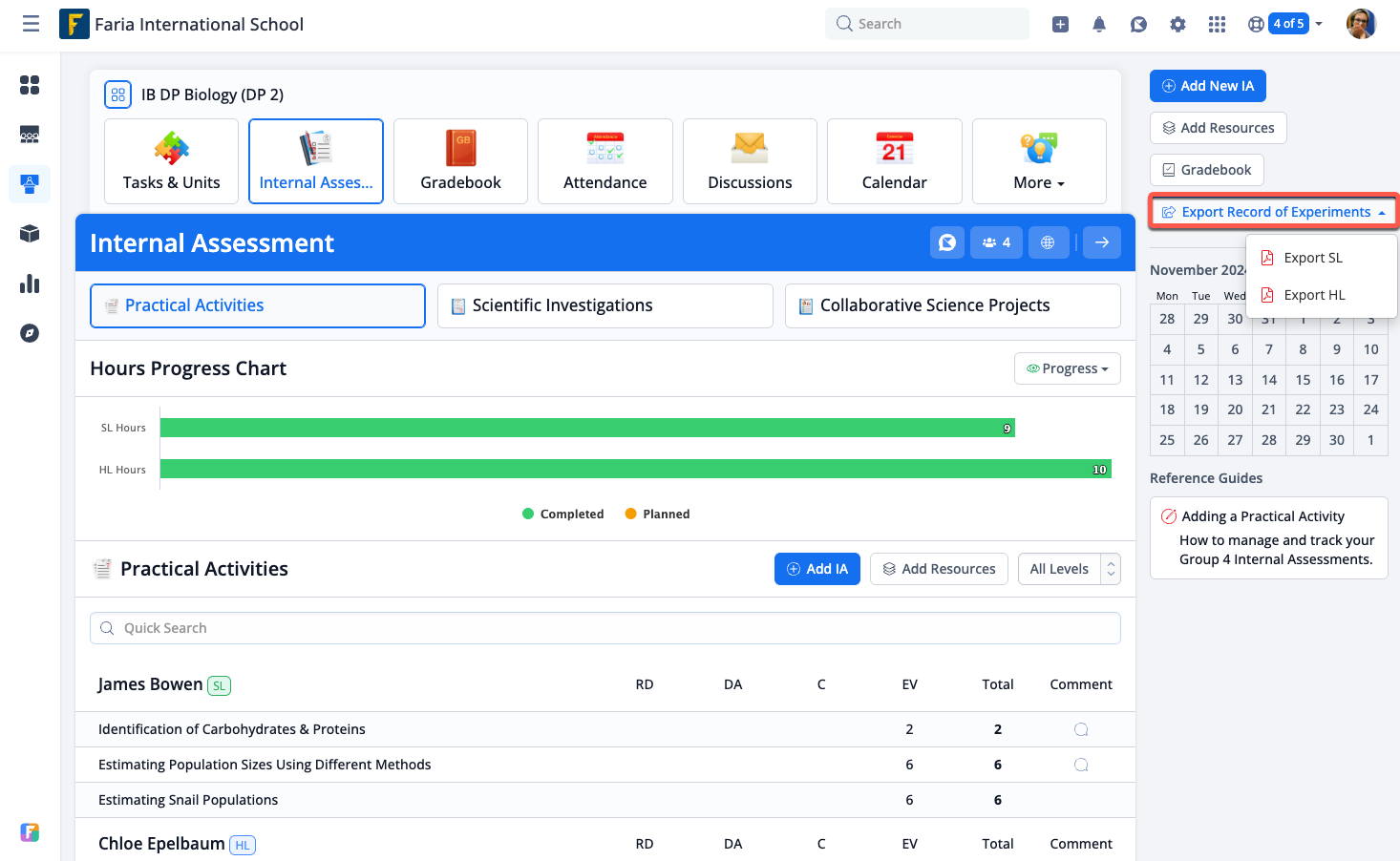Click the members count 4 button
The height and width of the screenshot is (861, 1400).
996,242
